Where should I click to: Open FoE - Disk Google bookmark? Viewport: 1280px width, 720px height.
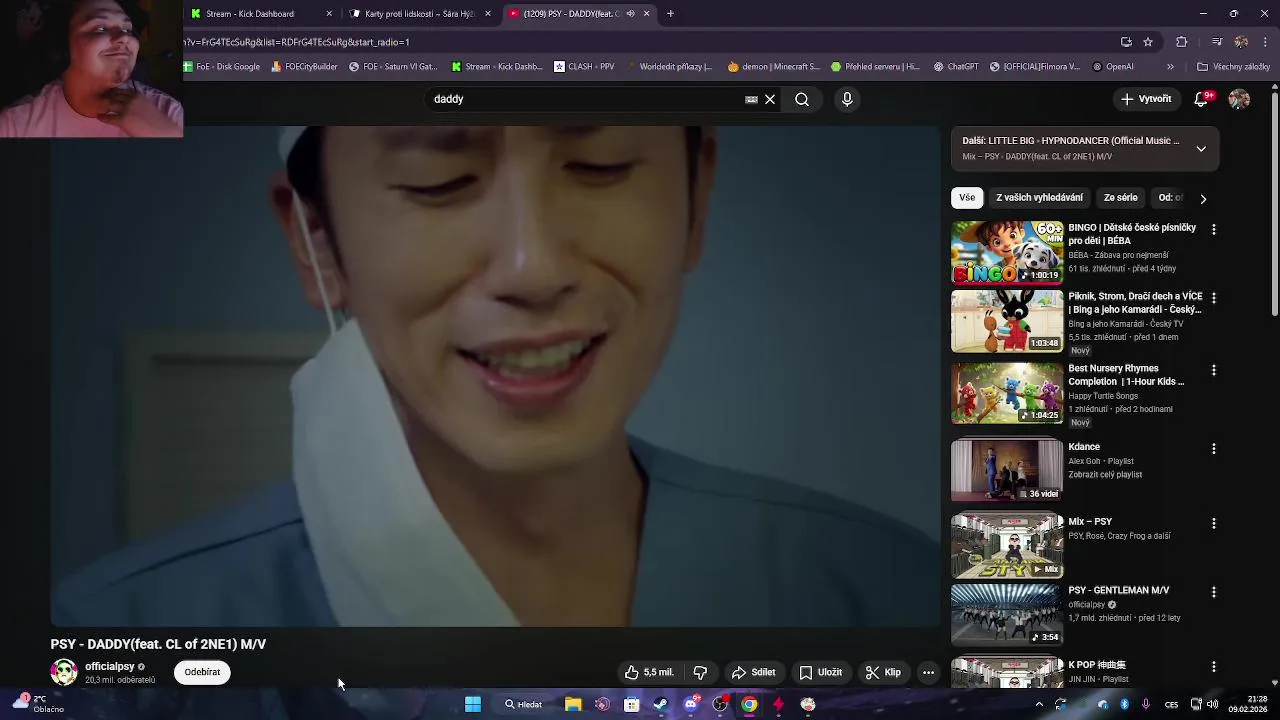click(x=222, y=67)
